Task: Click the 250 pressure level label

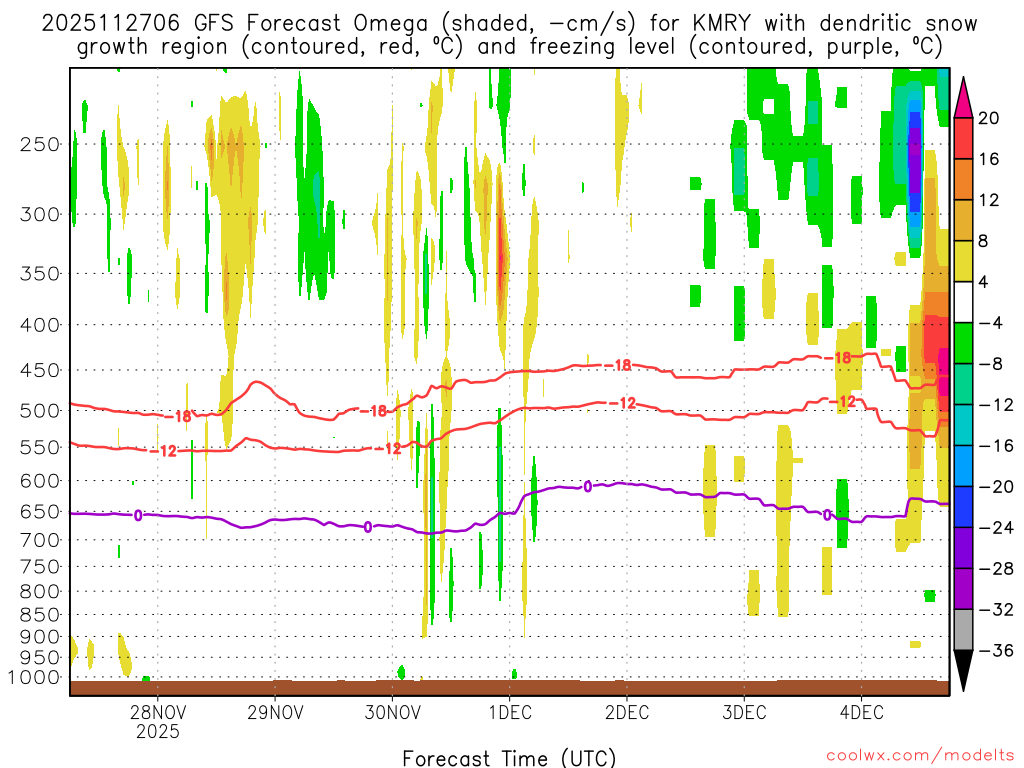Action: tap(41, 144)
